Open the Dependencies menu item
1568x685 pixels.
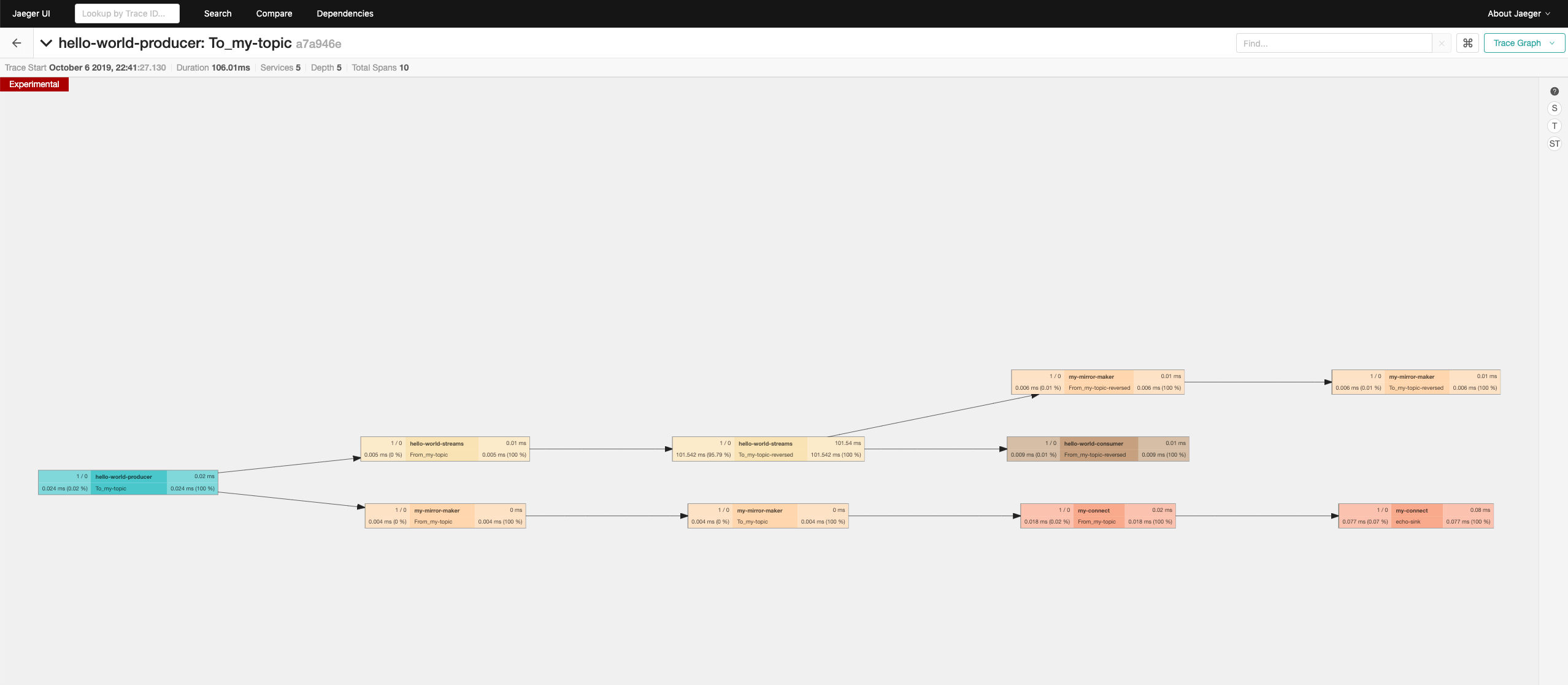click(x=345, y=14)
